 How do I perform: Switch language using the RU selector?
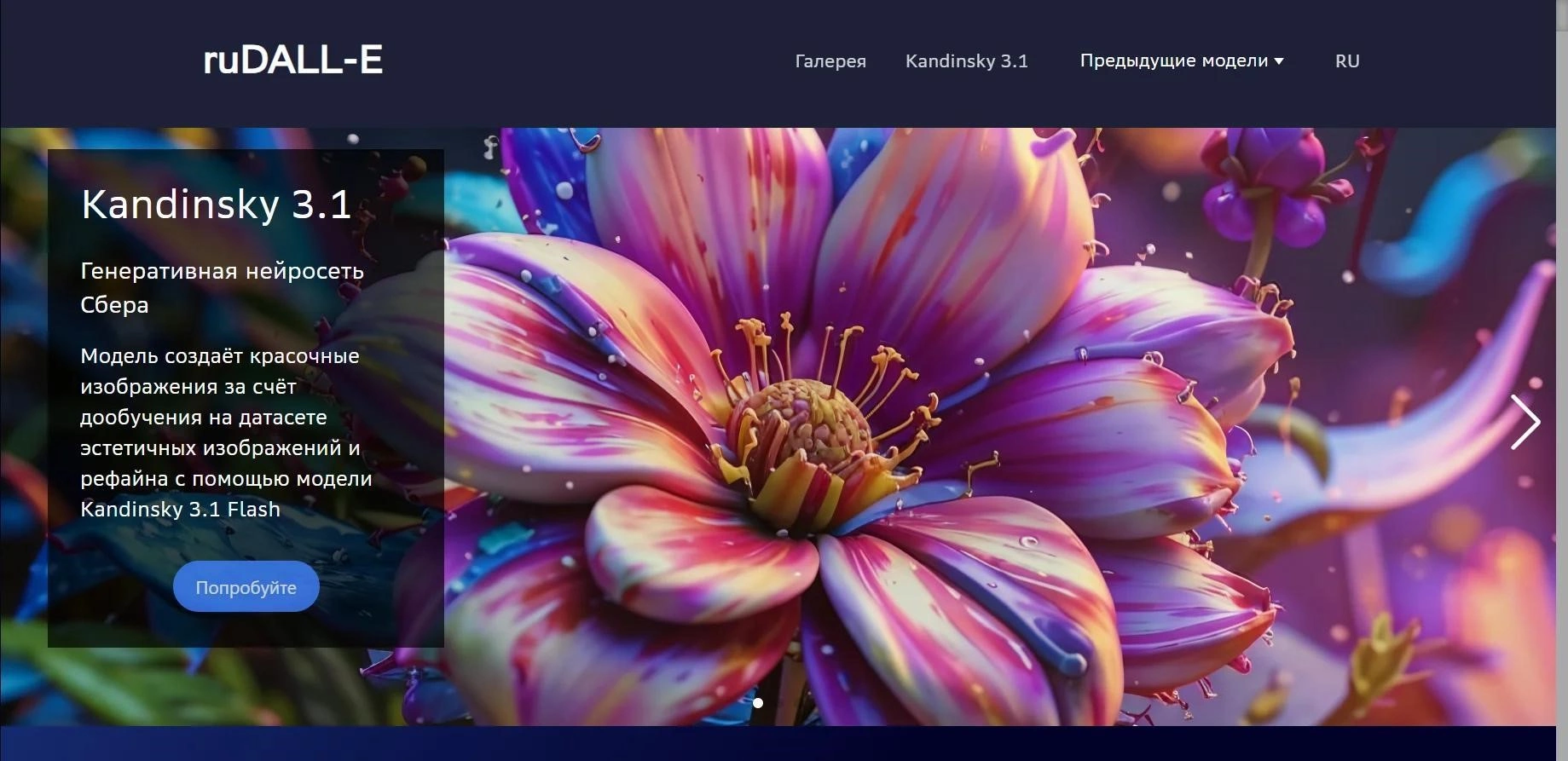click(1346, 61)
